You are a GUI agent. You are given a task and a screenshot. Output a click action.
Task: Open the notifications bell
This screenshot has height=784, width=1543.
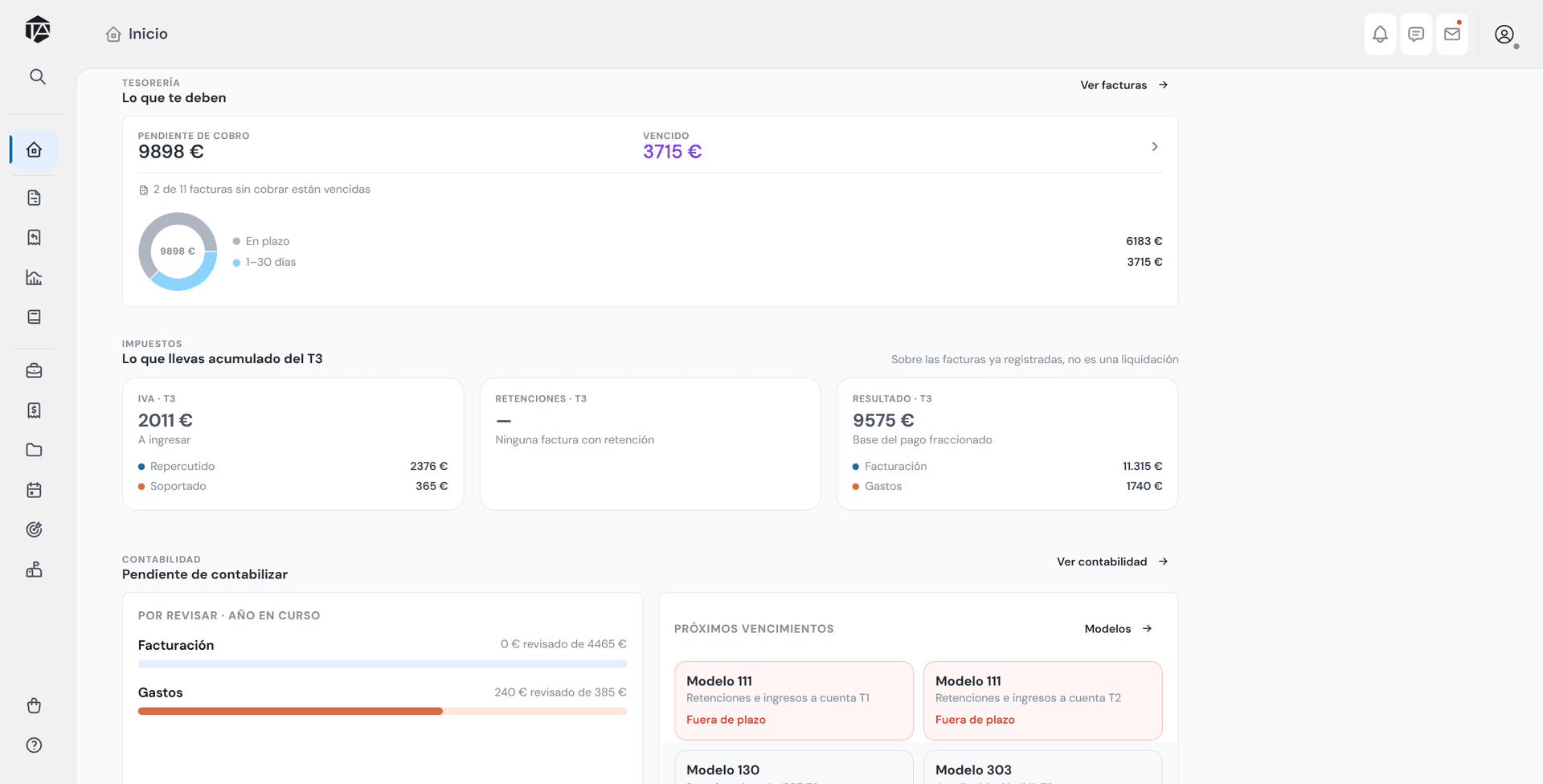(1380, 34)
